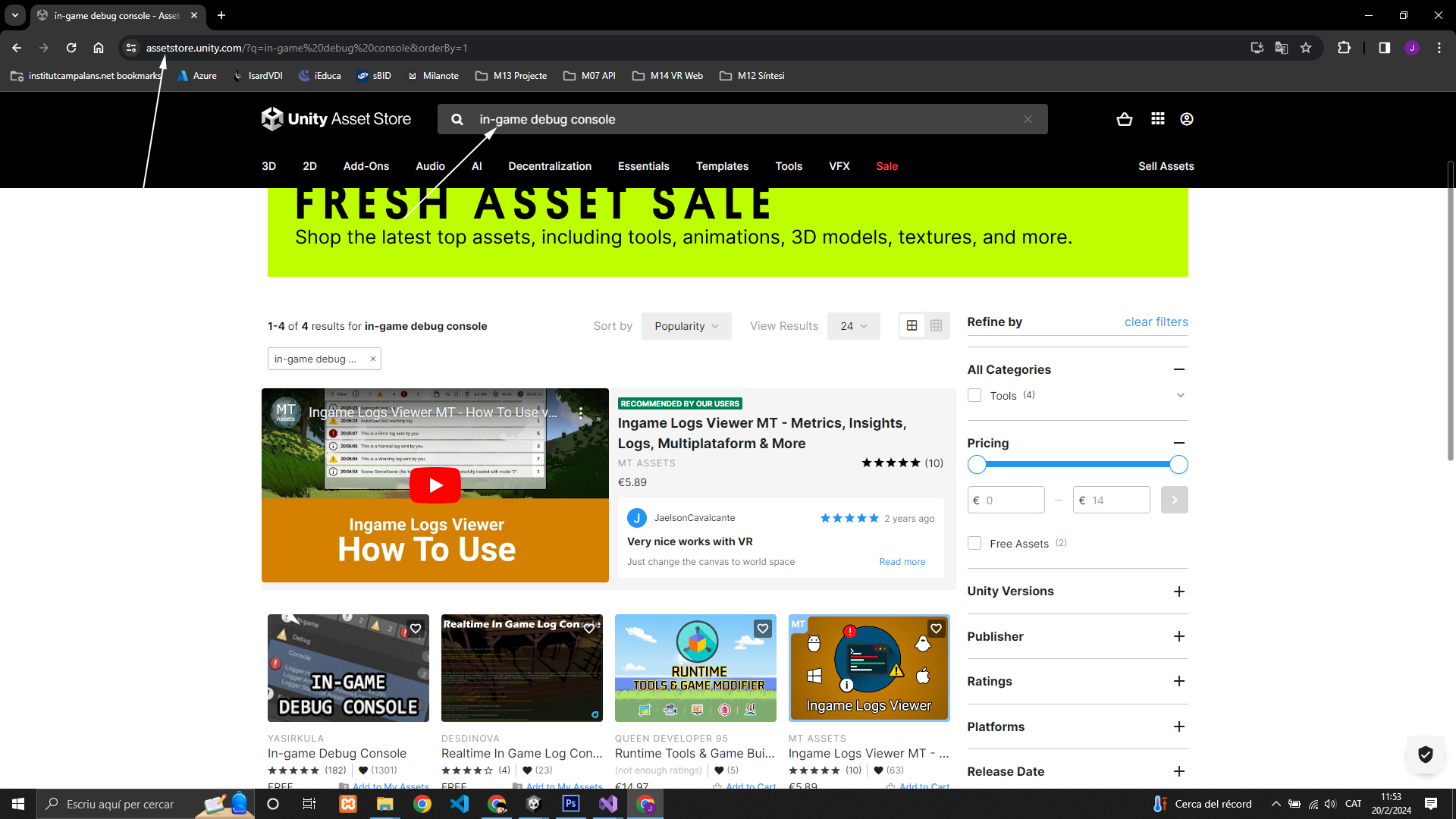Open the Unity apps grid icon
This screenshot has height=819, width=1456.
click(1157, 119)
